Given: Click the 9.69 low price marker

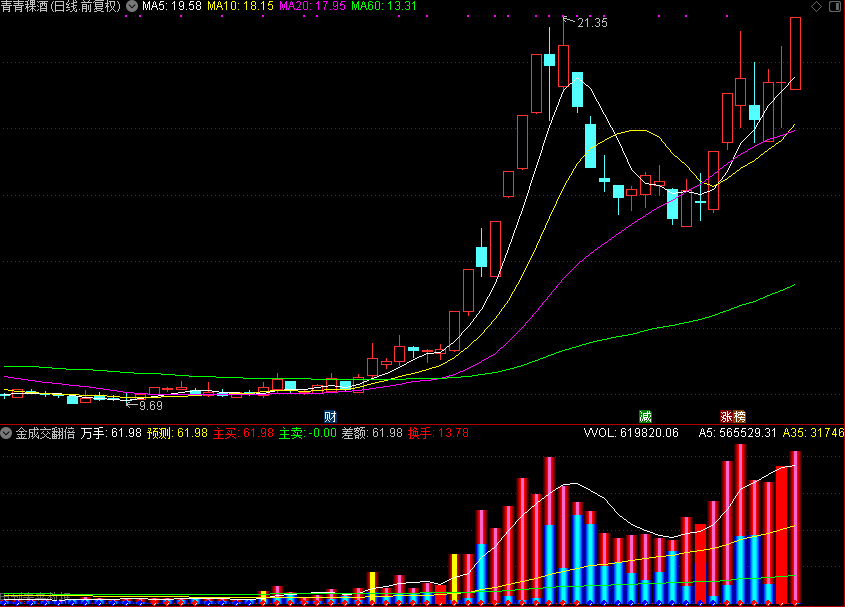Looking at the screenshot, I should click(x=149, y=405).
